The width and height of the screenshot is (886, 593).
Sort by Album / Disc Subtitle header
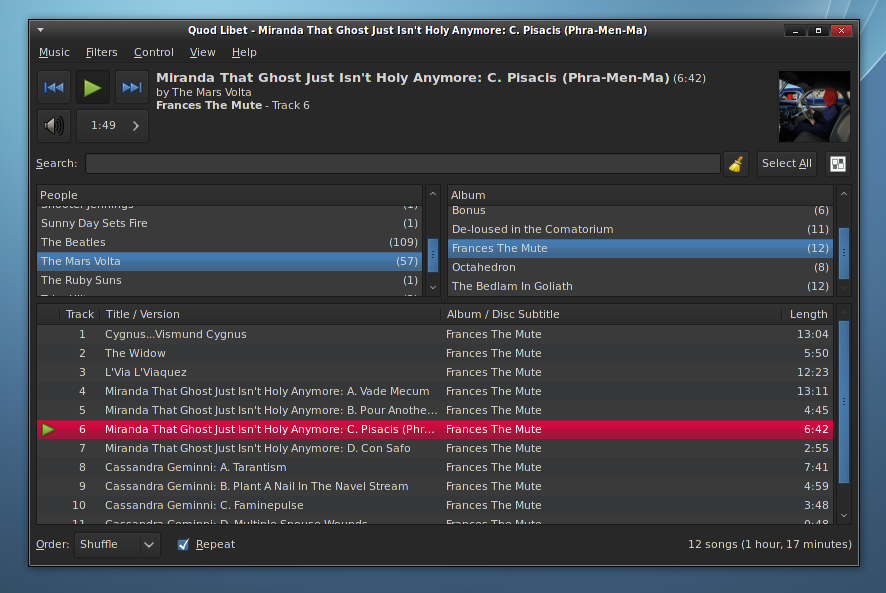611,314
